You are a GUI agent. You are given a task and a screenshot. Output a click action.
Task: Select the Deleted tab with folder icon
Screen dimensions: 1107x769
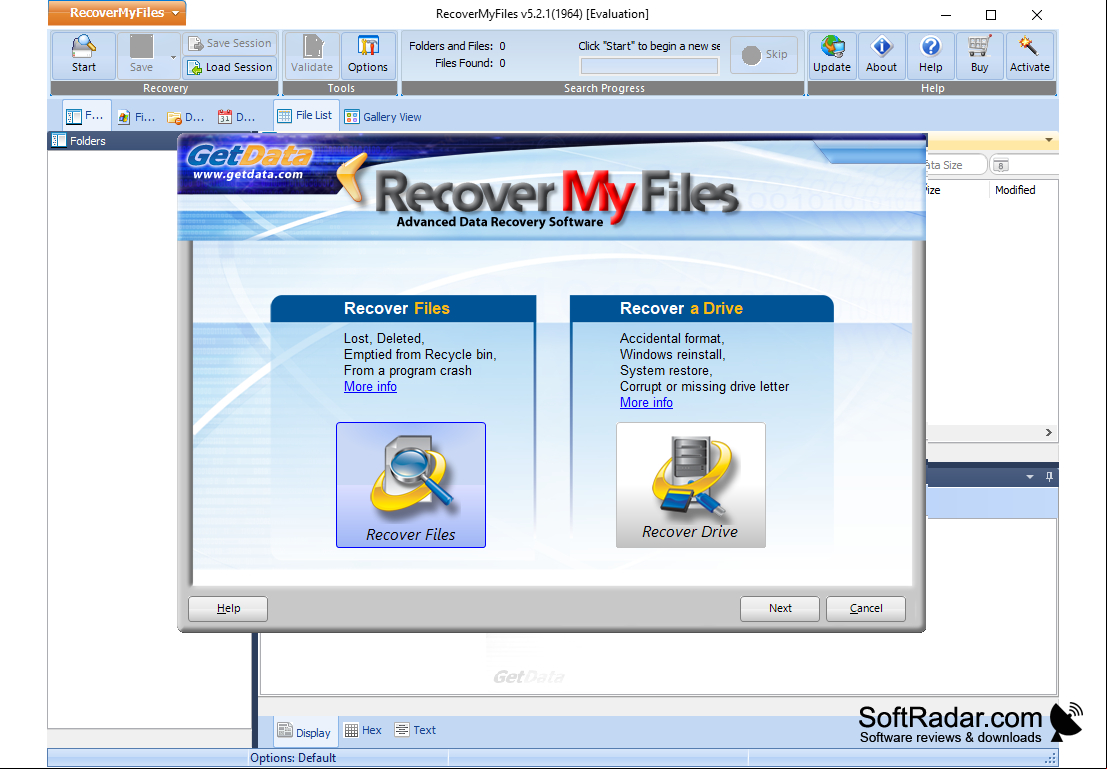click(186, 117)
